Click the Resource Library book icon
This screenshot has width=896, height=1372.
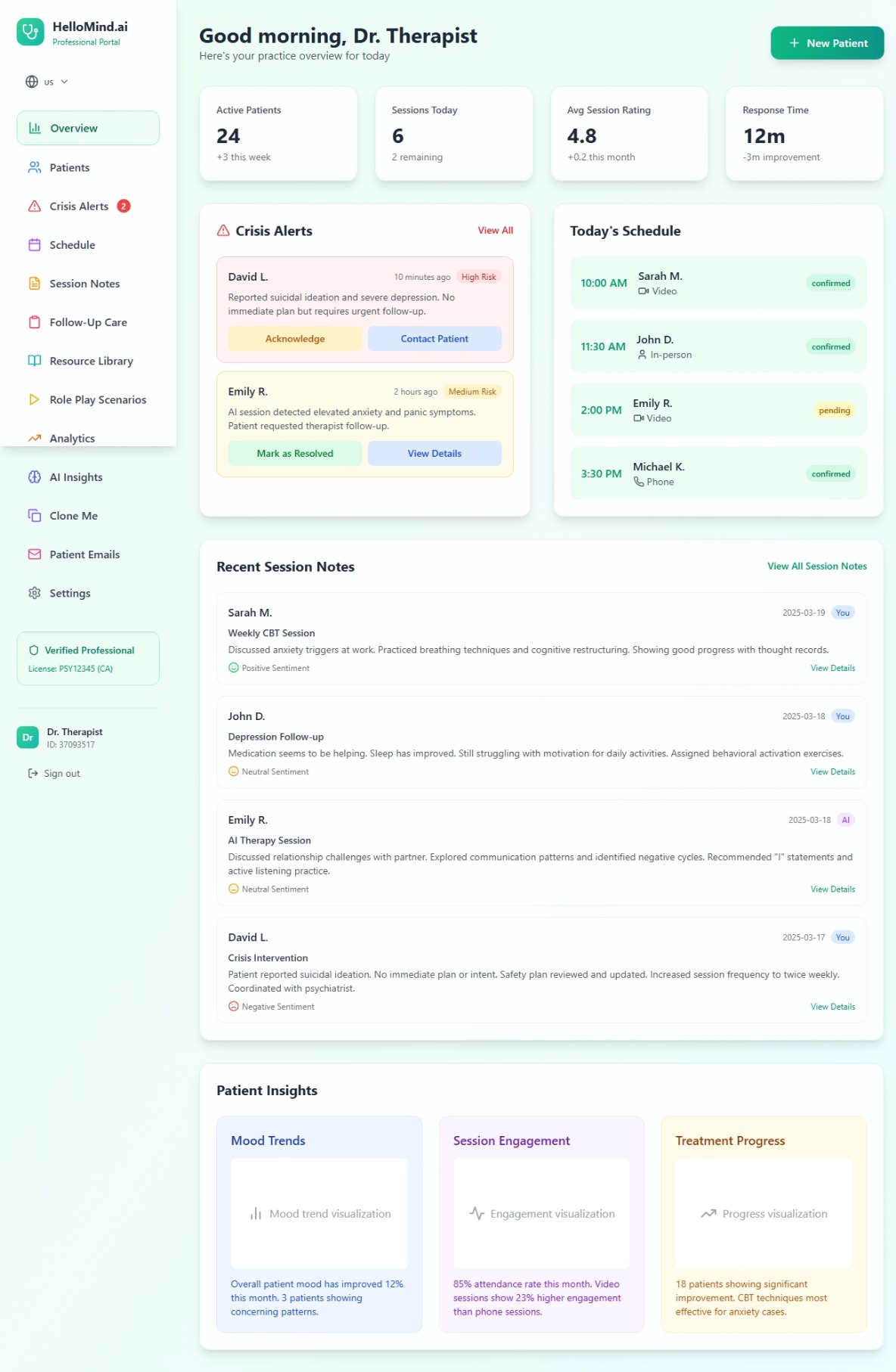coord(35,361)
